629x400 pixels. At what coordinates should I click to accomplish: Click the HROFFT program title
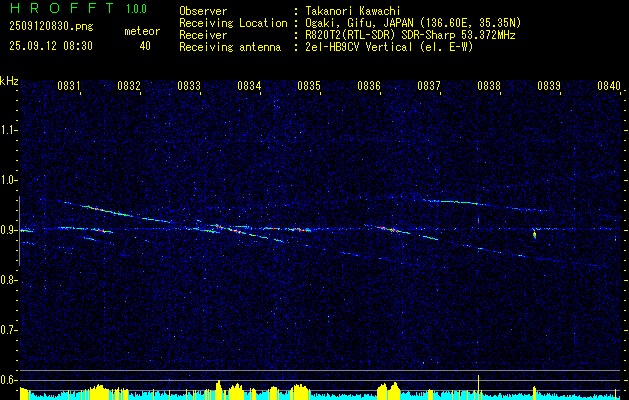click(61, 8)
